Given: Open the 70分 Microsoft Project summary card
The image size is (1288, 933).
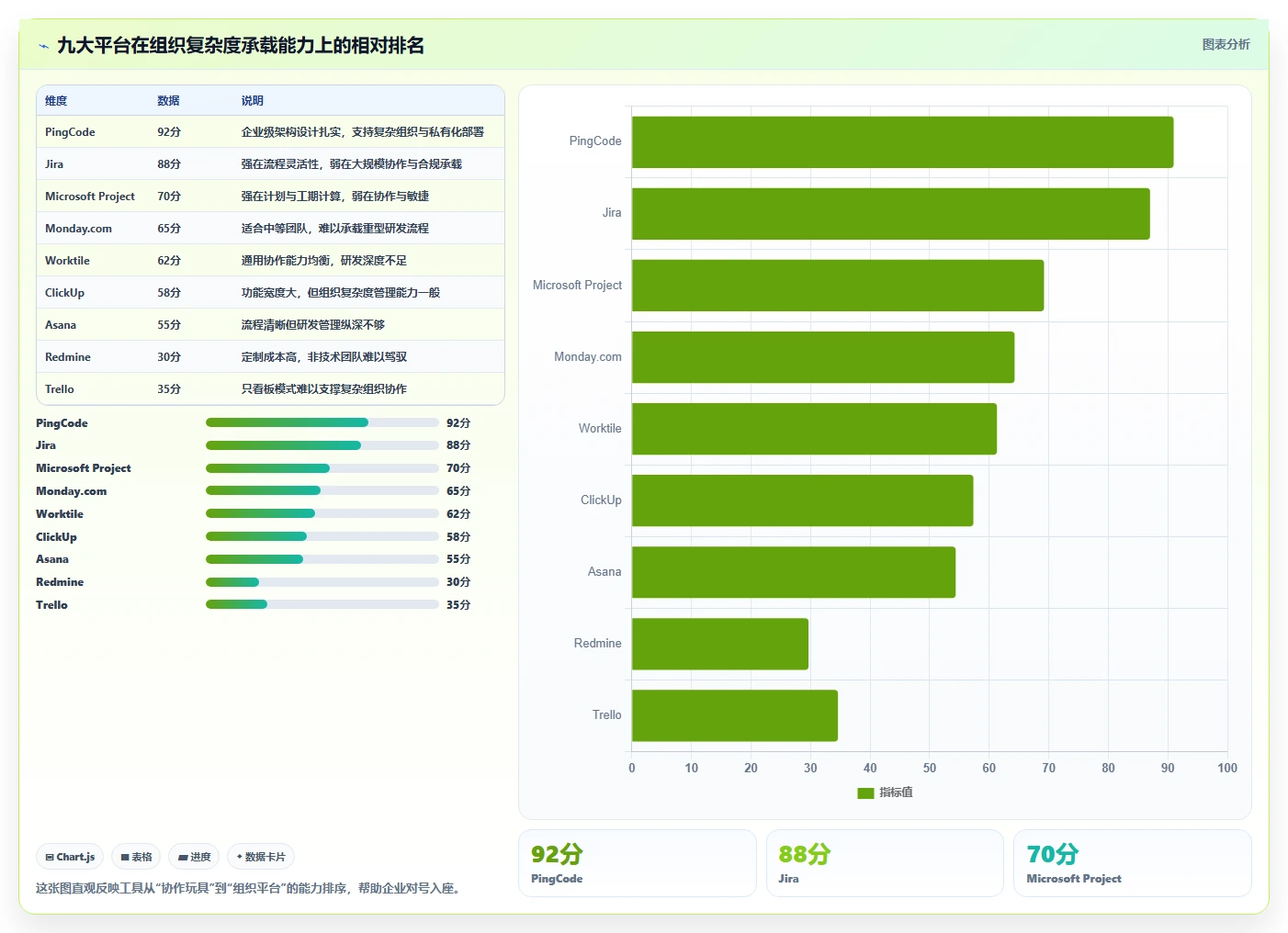Looking at the screenshot, I should pyautogui.click(x=1133, y=863).
